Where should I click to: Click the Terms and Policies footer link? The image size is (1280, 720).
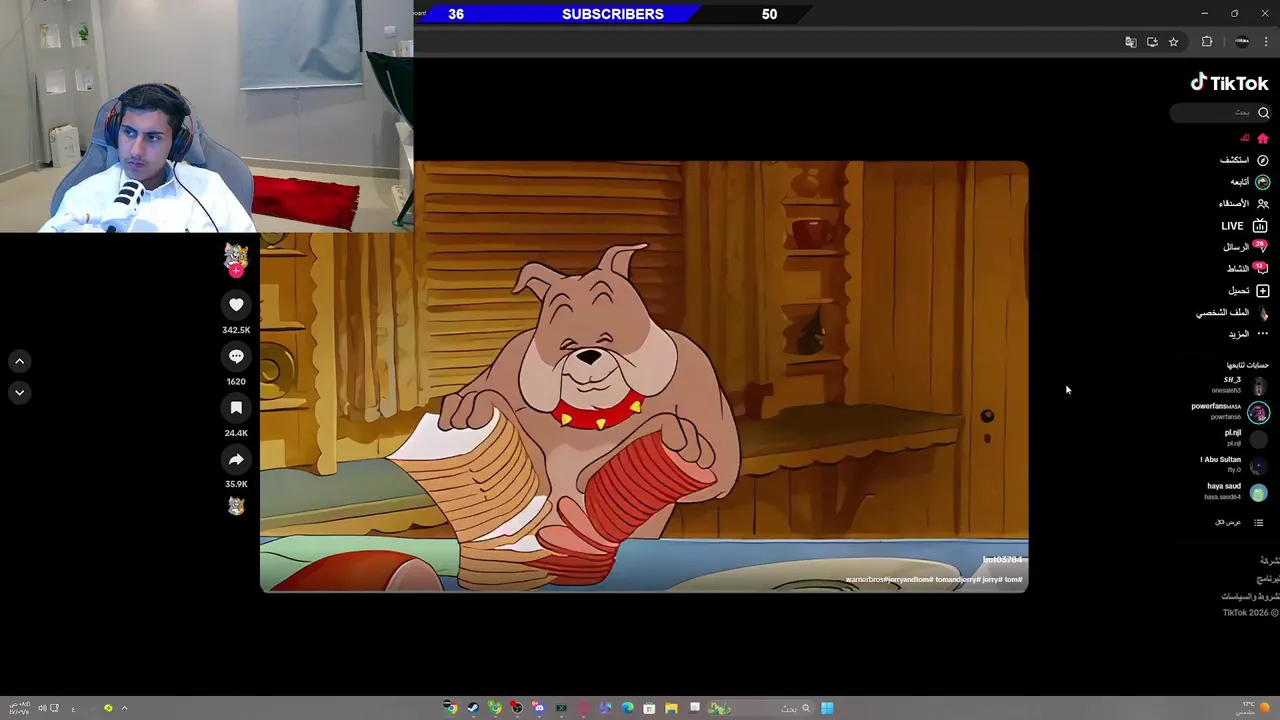(x=1250, y=596)
